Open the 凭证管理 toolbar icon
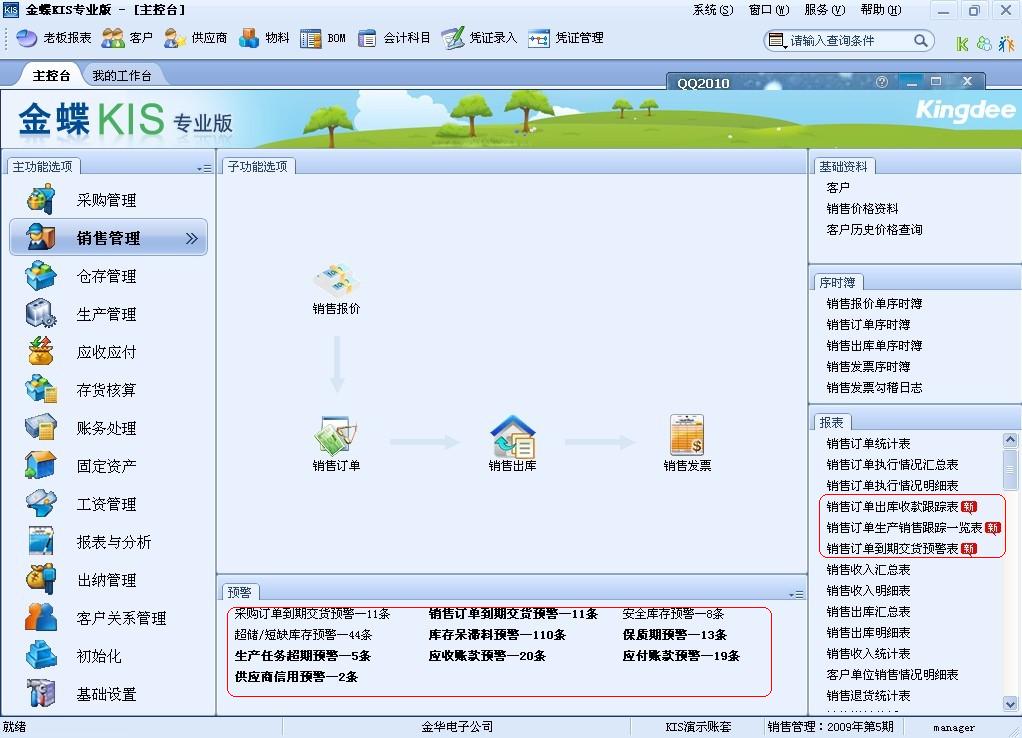 coord(539,38)
